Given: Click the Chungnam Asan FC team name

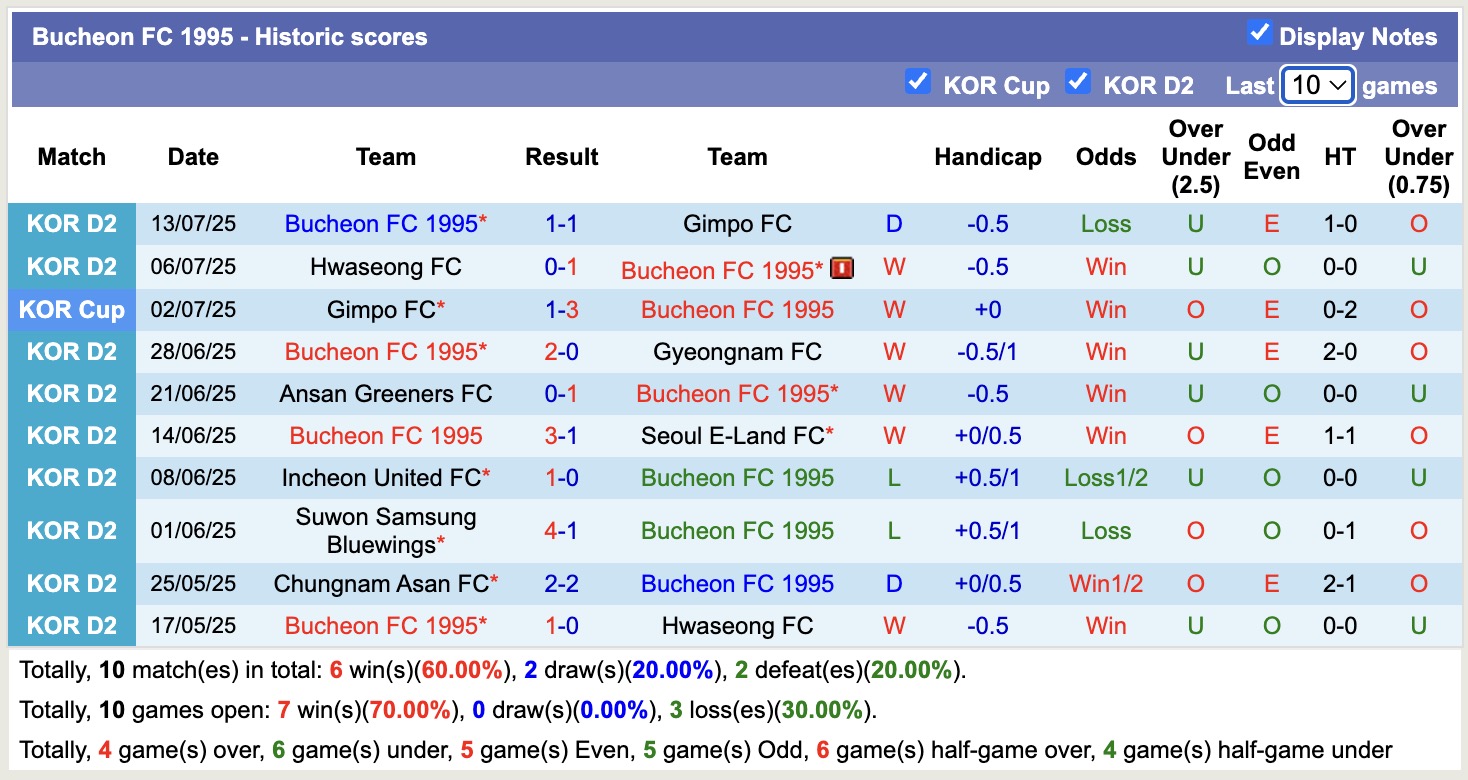Looking at the screenshot, I should click(382, 583).
